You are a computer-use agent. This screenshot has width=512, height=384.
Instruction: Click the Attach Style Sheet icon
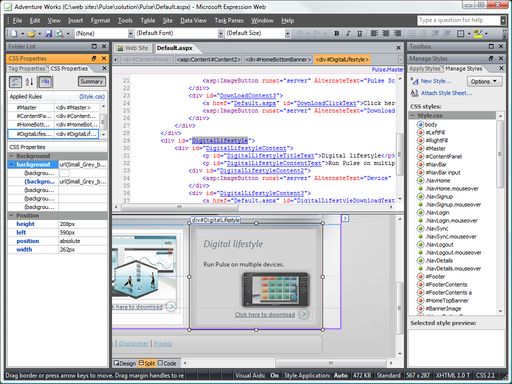tap(414, 93)
